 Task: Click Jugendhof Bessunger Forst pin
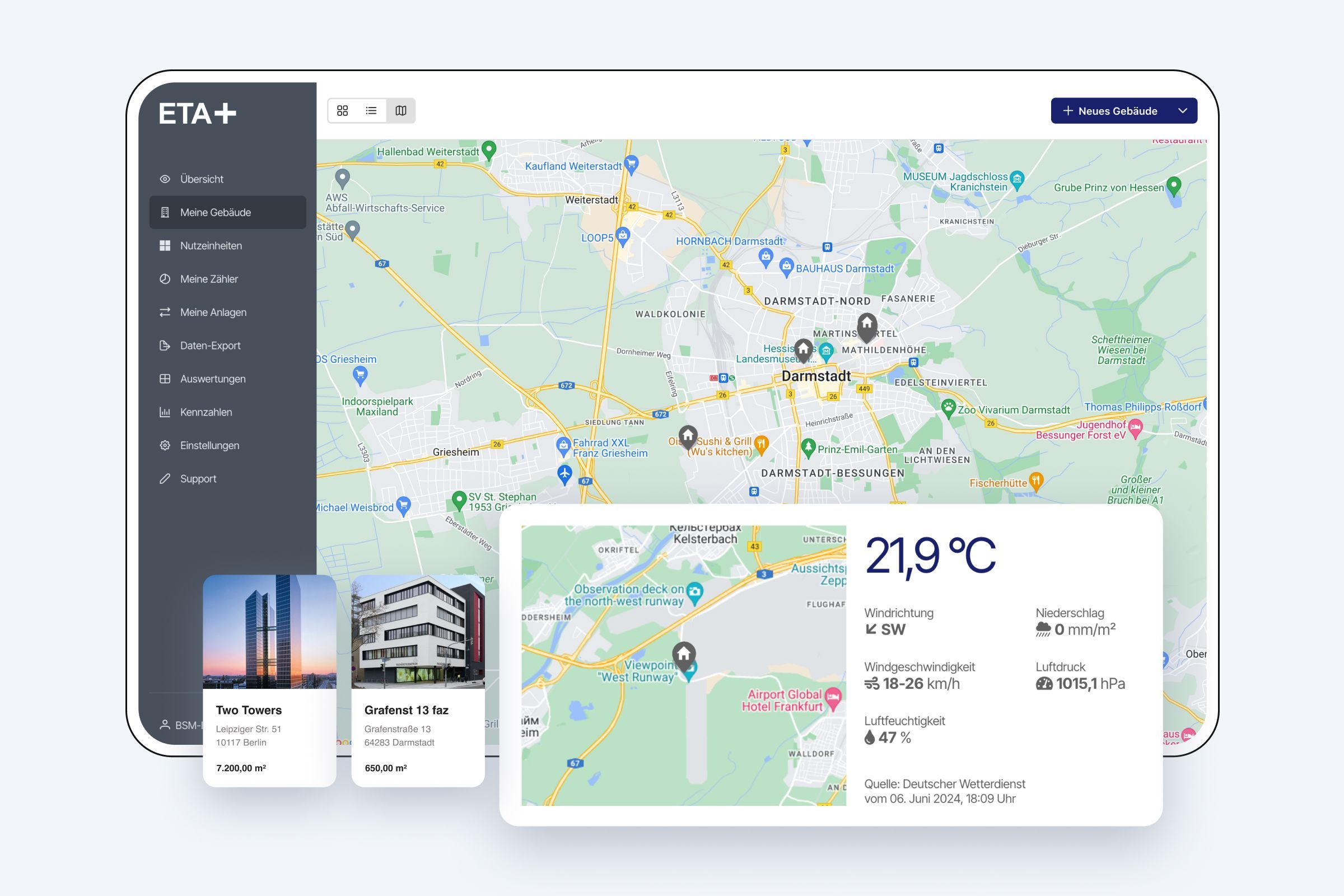[x=1136, y=427]
